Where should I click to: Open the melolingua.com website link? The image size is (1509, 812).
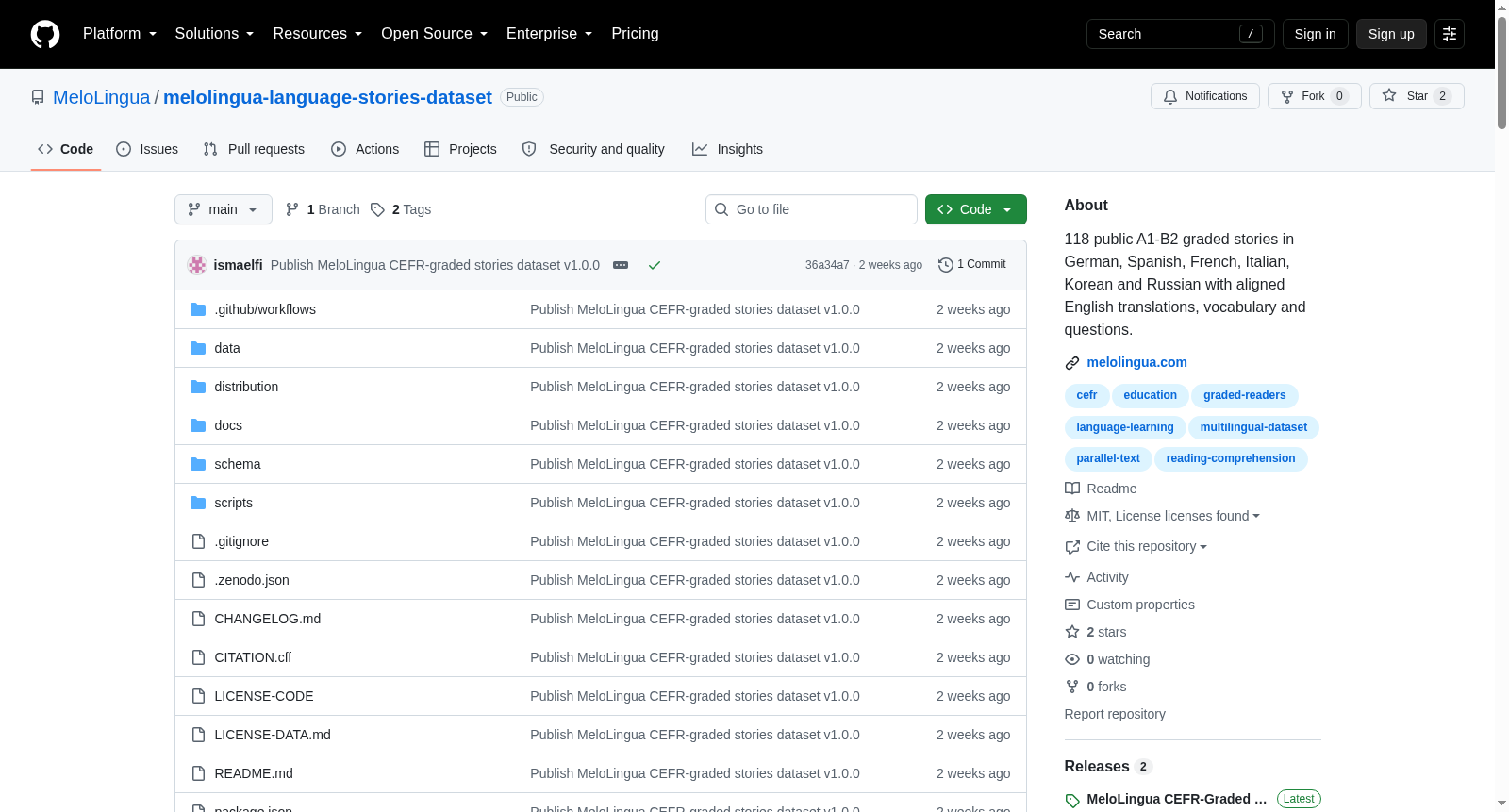click(1136, 362)
